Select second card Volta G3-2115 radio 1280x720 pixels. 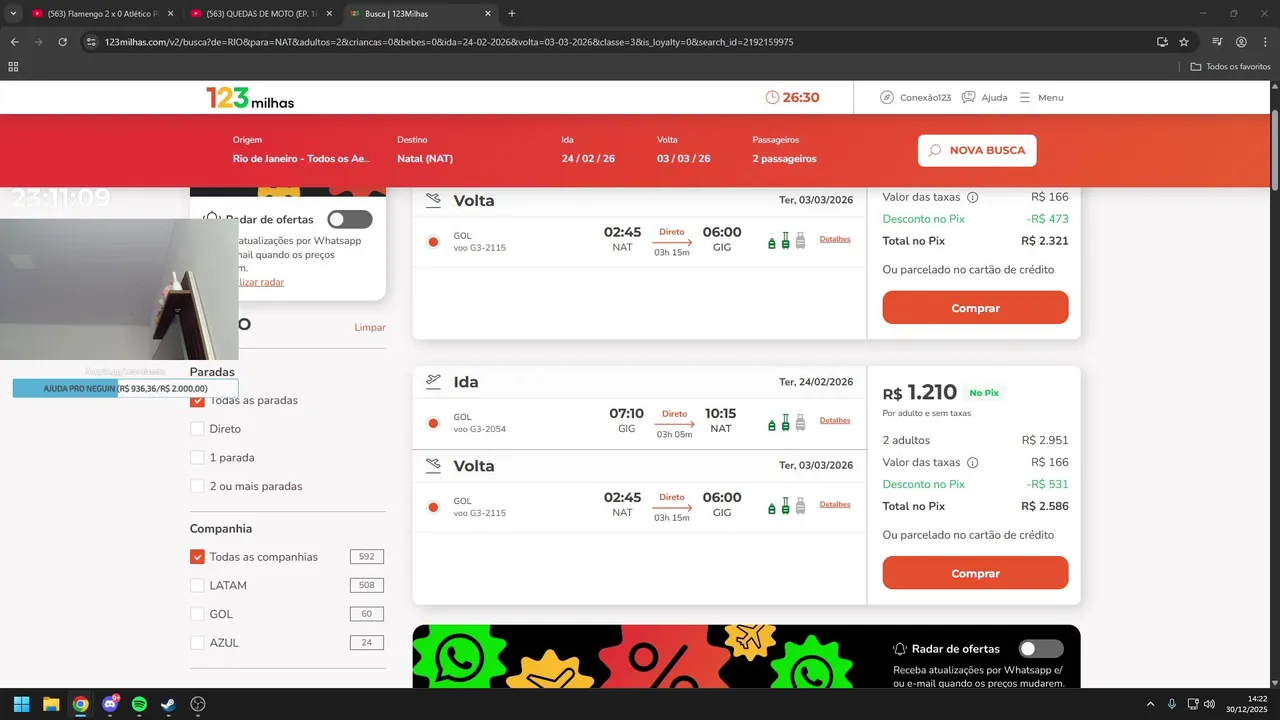pos(433,507)
